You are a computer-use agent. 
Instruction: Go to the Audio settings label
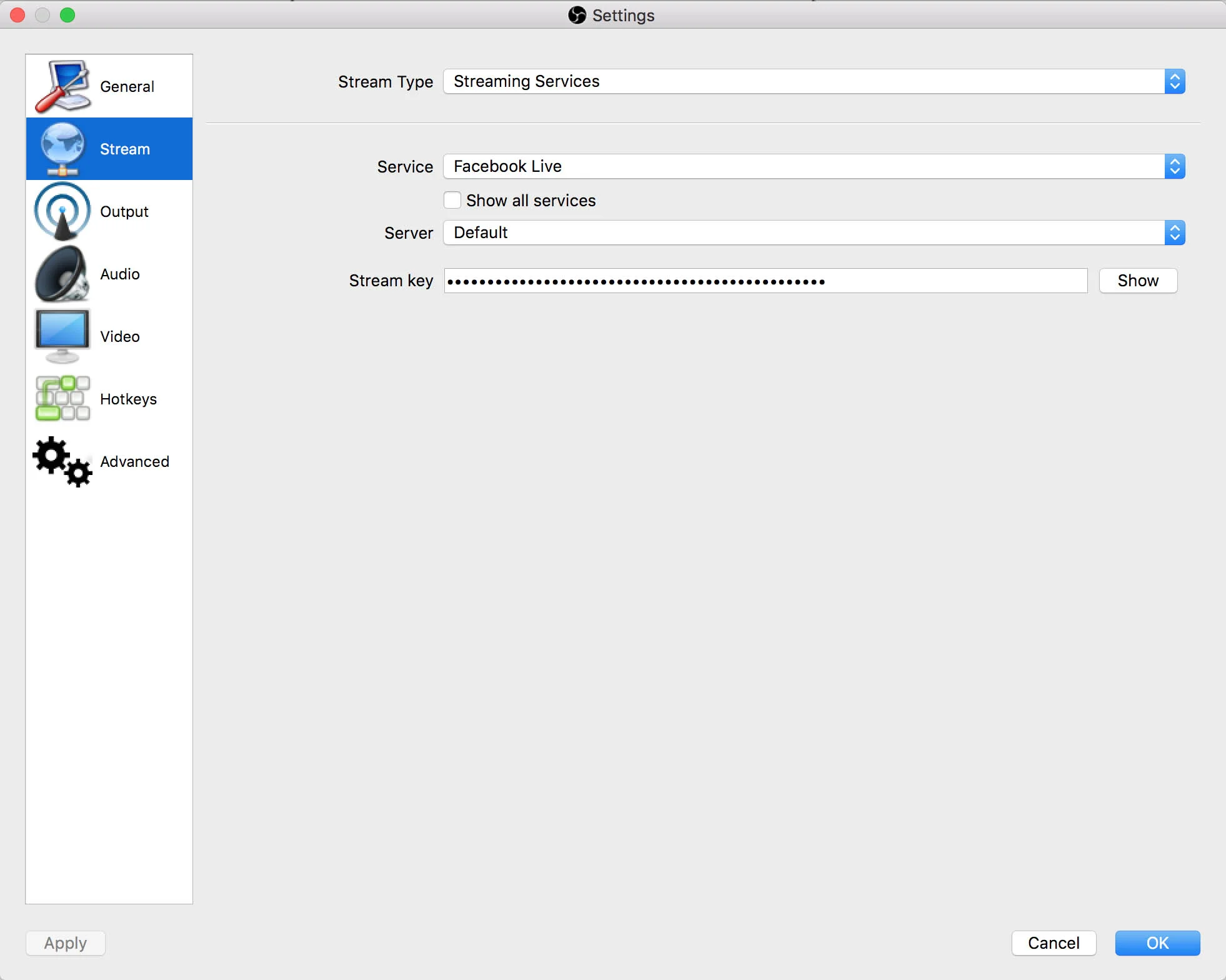tap(120, 274)
